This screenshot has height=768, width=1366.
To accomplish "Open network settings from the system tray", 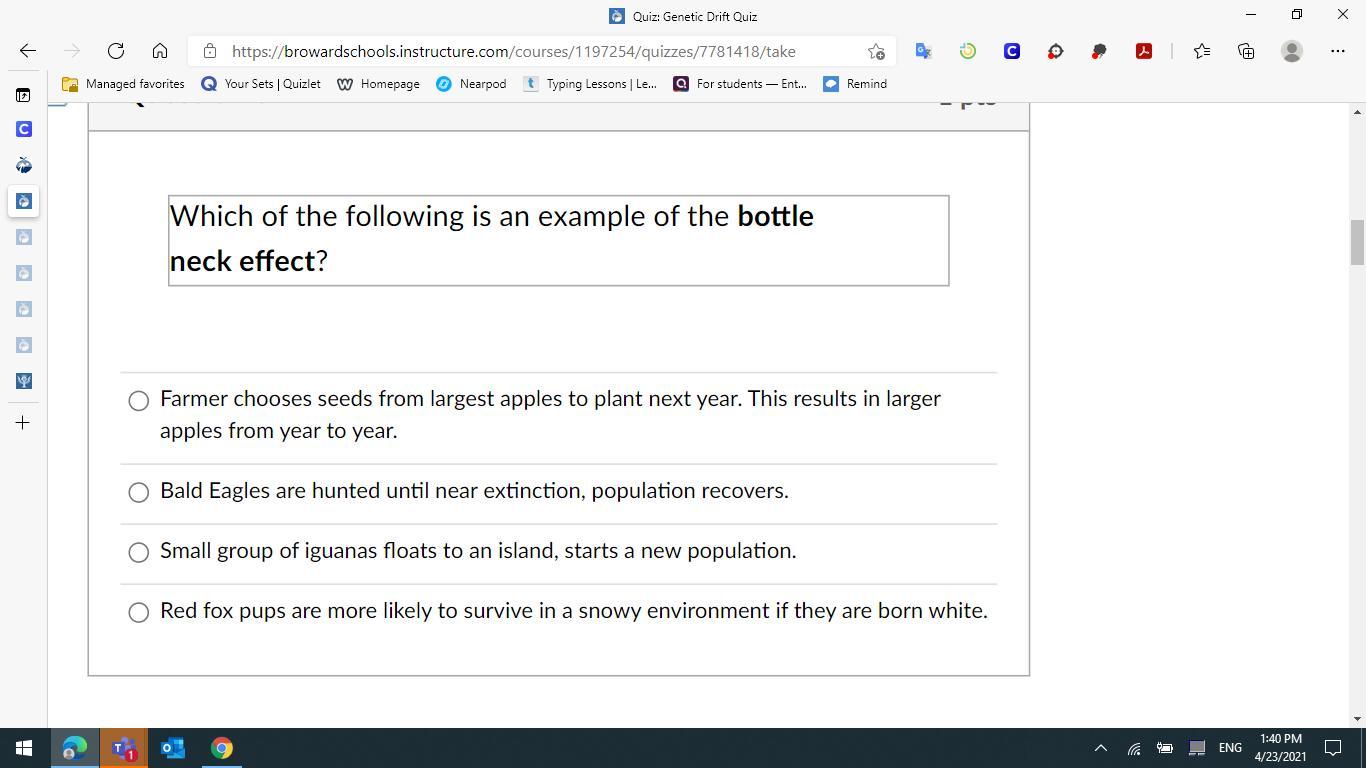I will click(x=1134, y=748).
